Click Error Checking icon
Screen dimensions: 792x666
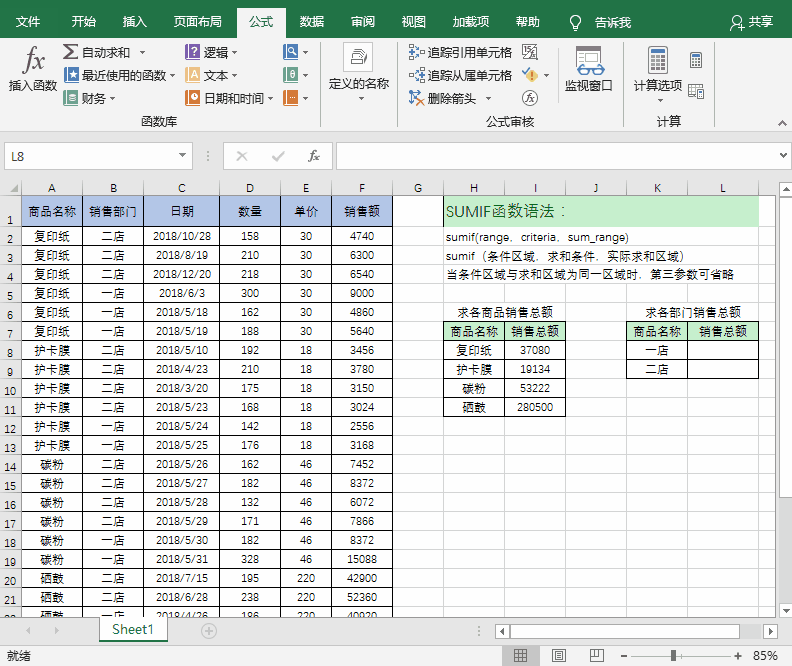pos(530,75)
